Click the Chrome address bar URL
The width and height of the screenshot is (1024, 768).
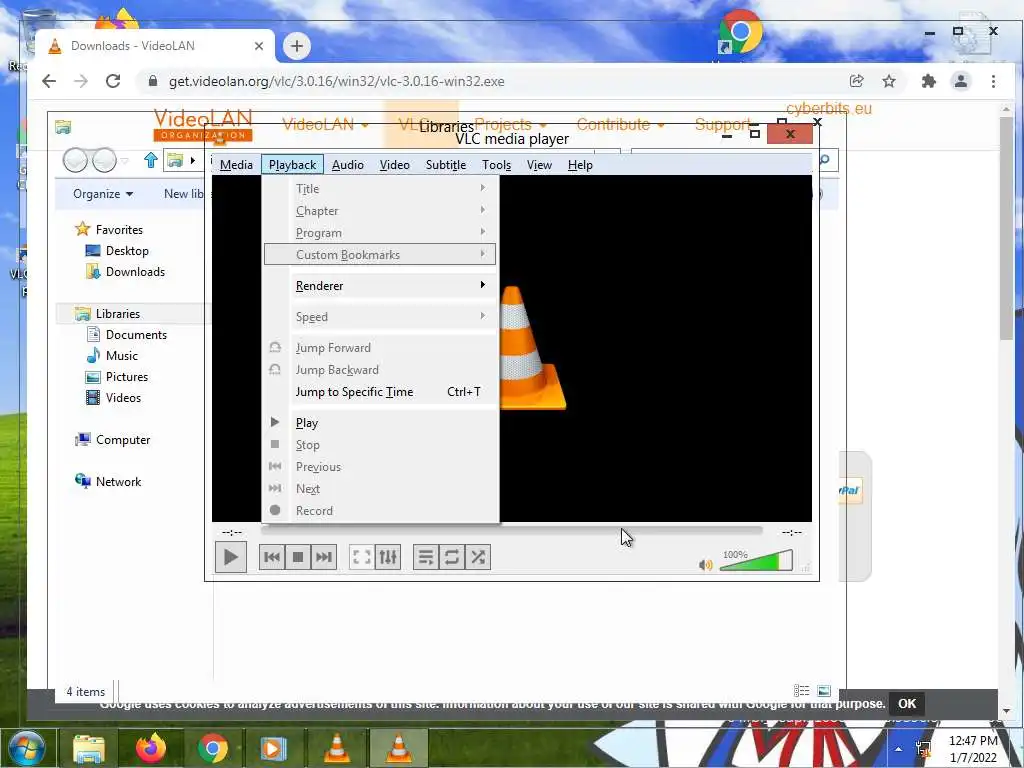[336, 82]
